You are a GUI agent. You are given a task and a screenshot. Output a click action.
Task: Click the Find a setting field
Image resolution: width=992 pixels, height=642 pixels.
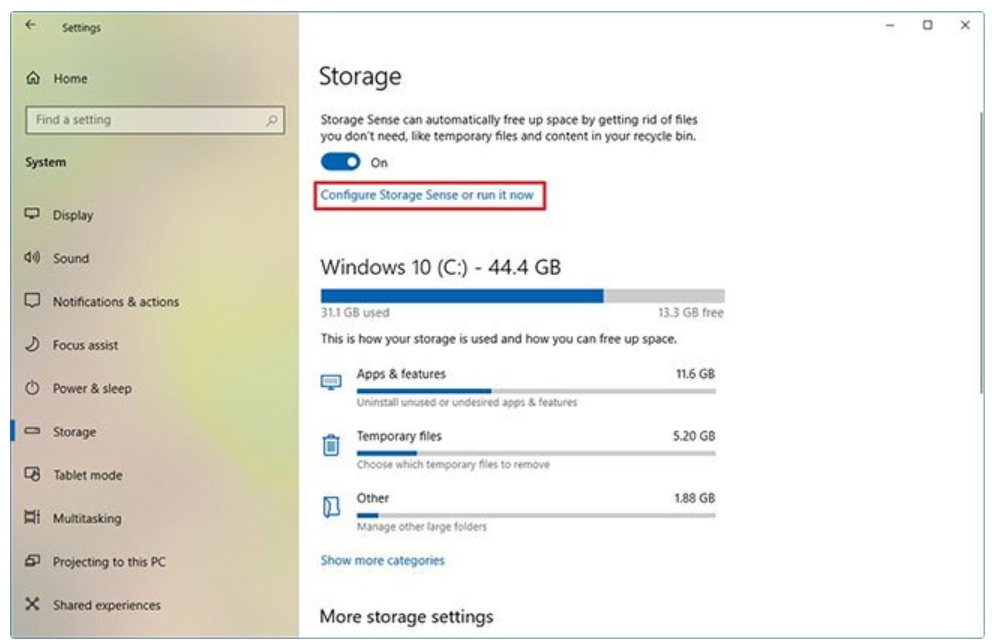coord(145,120)
